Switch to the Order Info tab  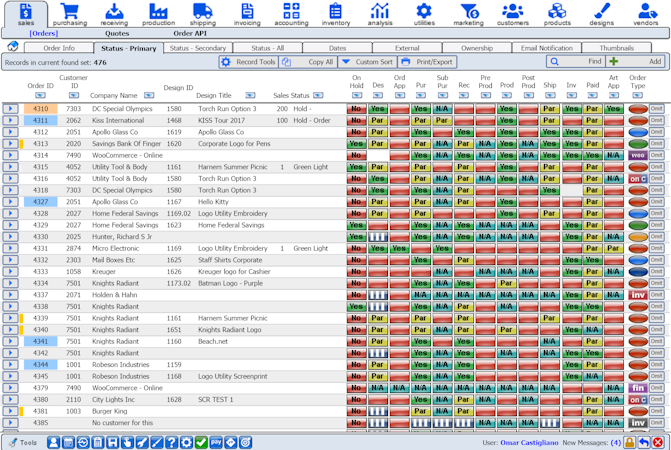pos(59,48)
